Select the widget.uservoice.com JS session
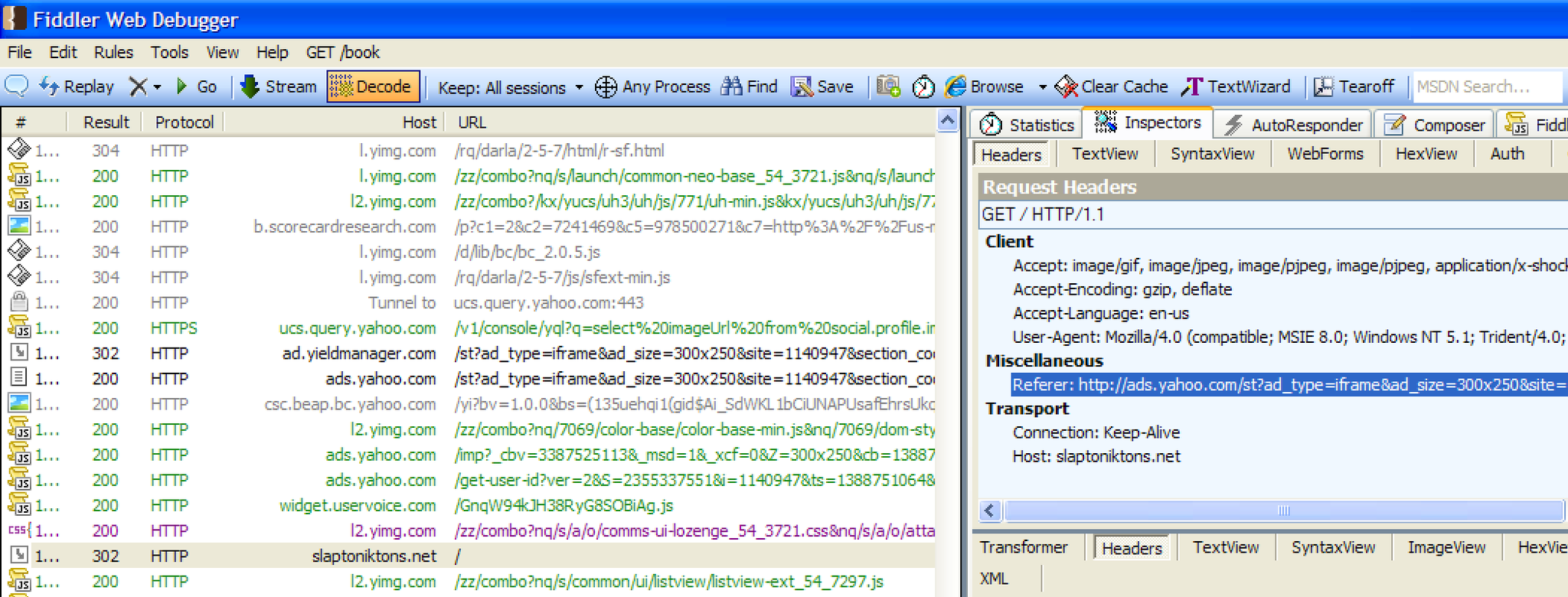This screenshot has width=1568, height=597. [x=469, y=505]
